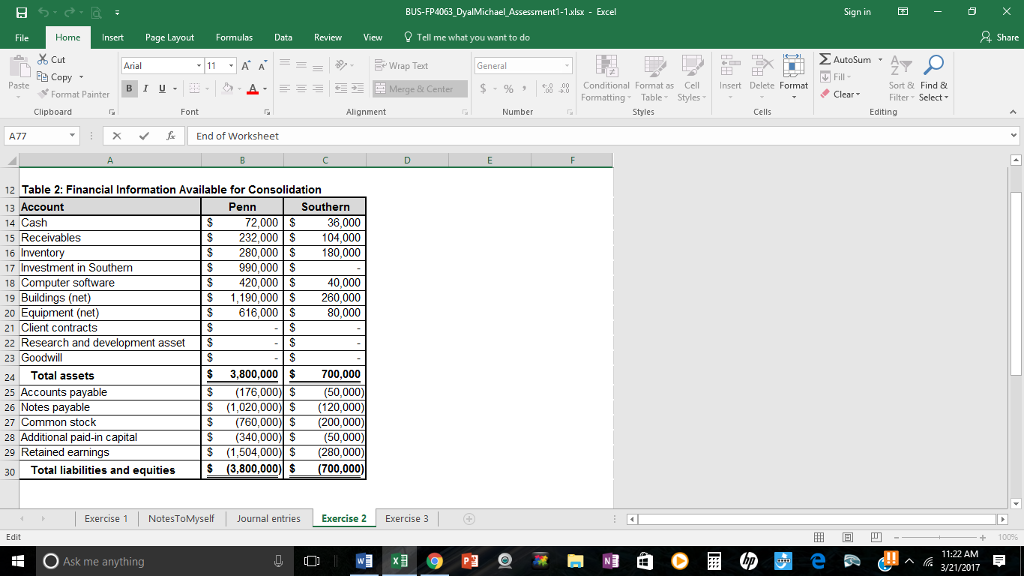Switch to Page Layout view in the status bar
The height and width of the screenshot is (576, 1024).
tap(848, 537)
